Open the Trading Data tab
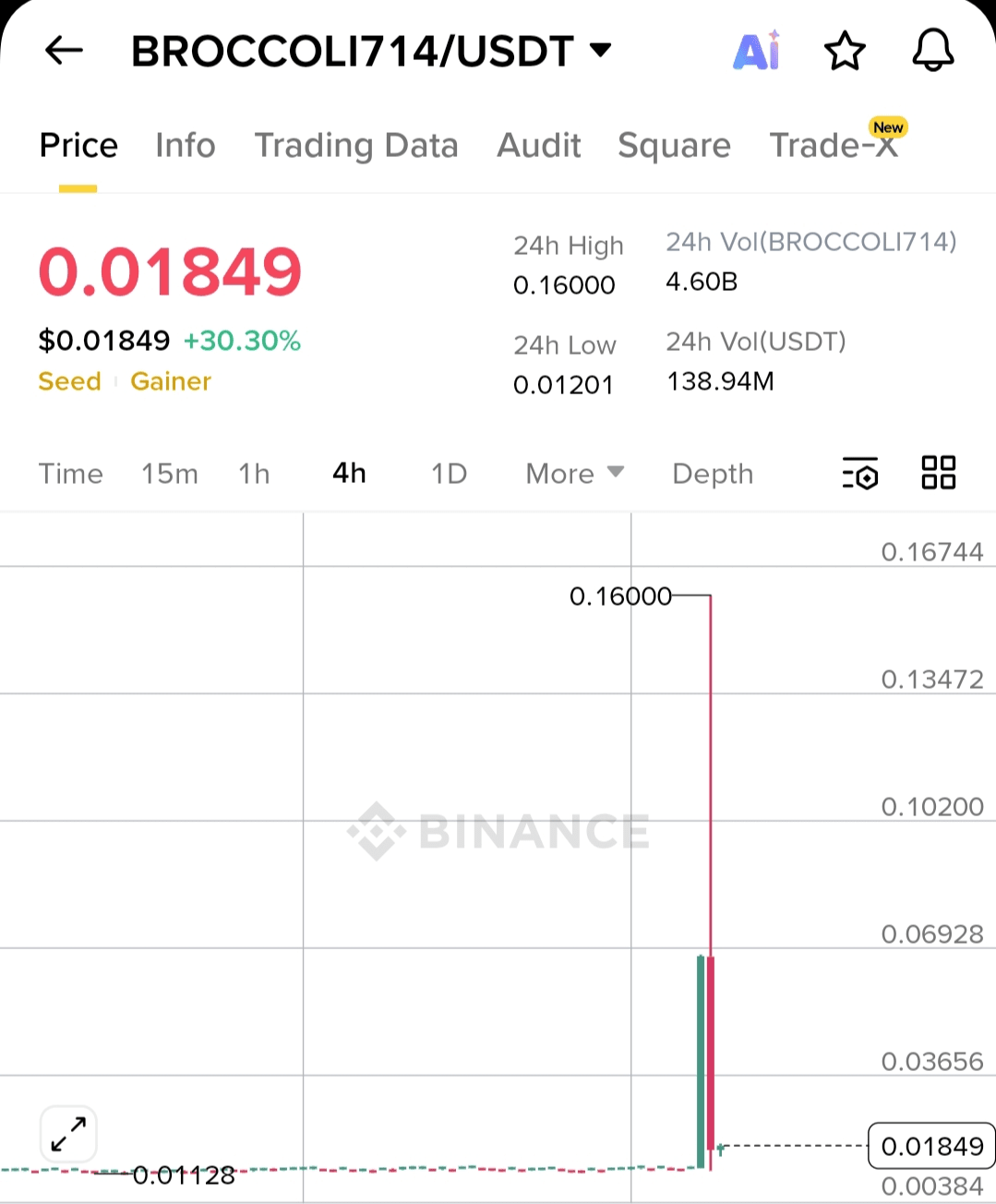The height and width of the screenshot is (1204, 996). coord(356,146)
